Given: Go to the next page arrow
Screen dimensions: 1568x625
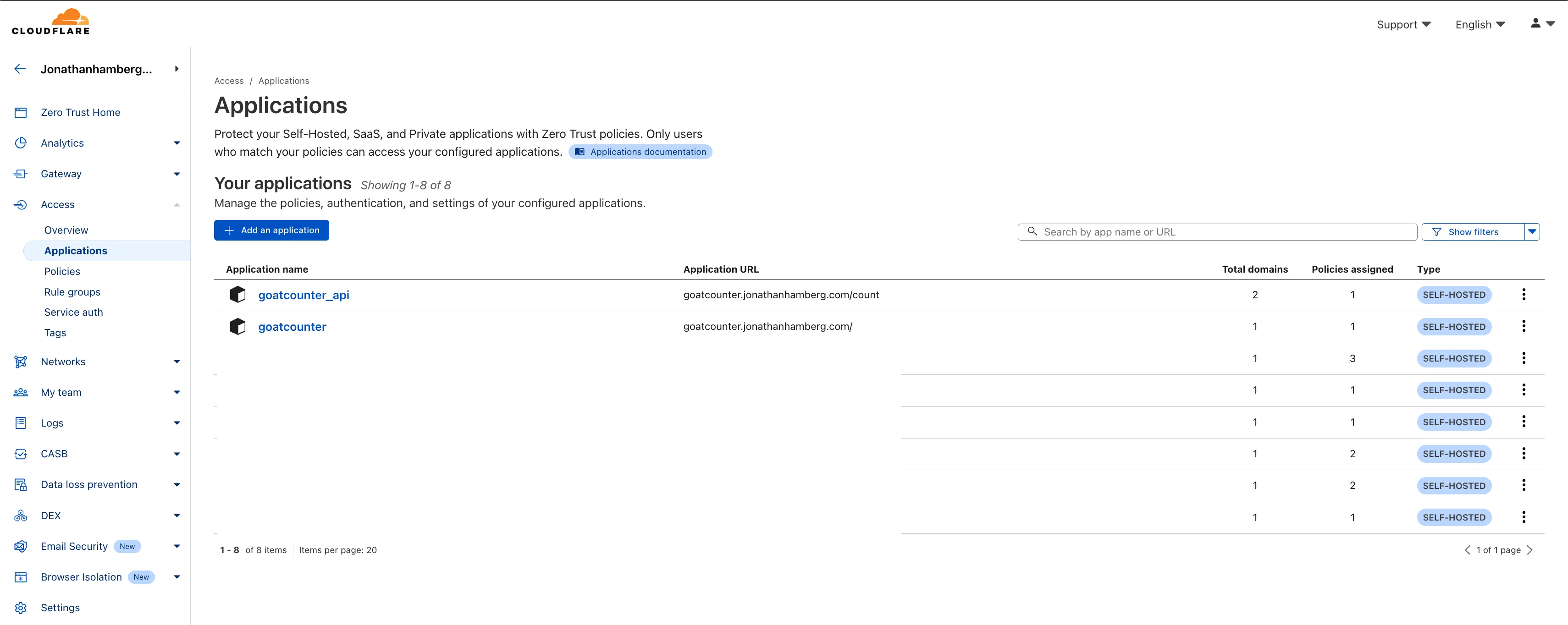Looking at the screenshot, I should click(1529, 550).
